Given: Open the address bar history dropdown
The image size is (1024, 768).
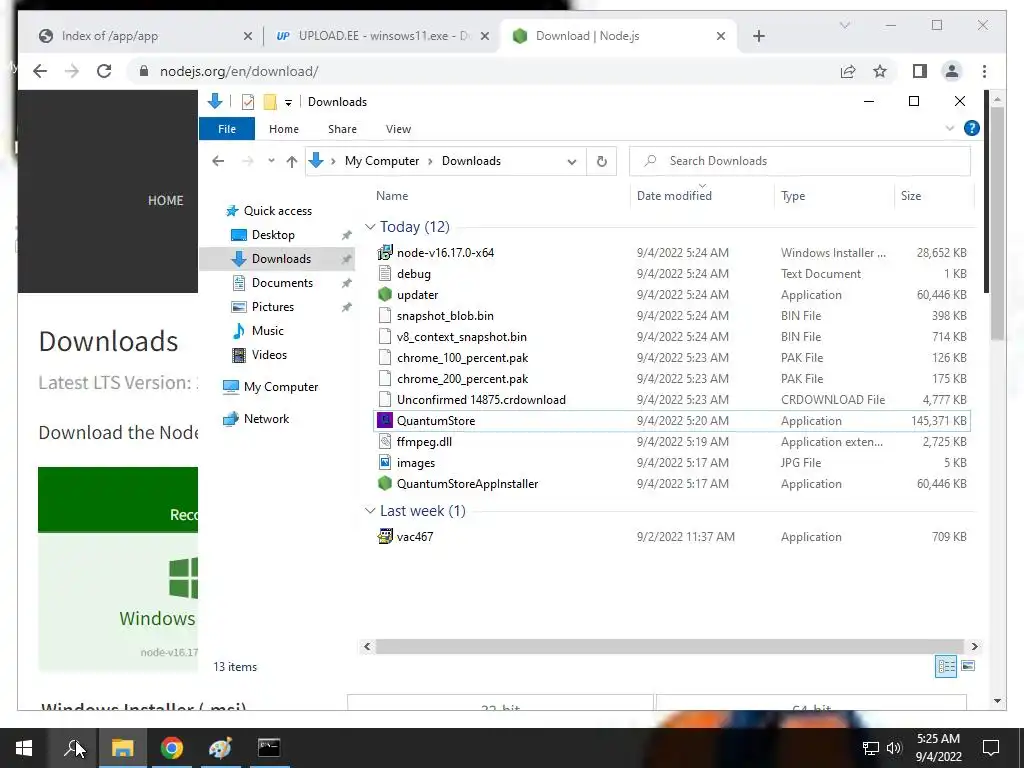Looking at the screenshot, I should coord(571,161).
